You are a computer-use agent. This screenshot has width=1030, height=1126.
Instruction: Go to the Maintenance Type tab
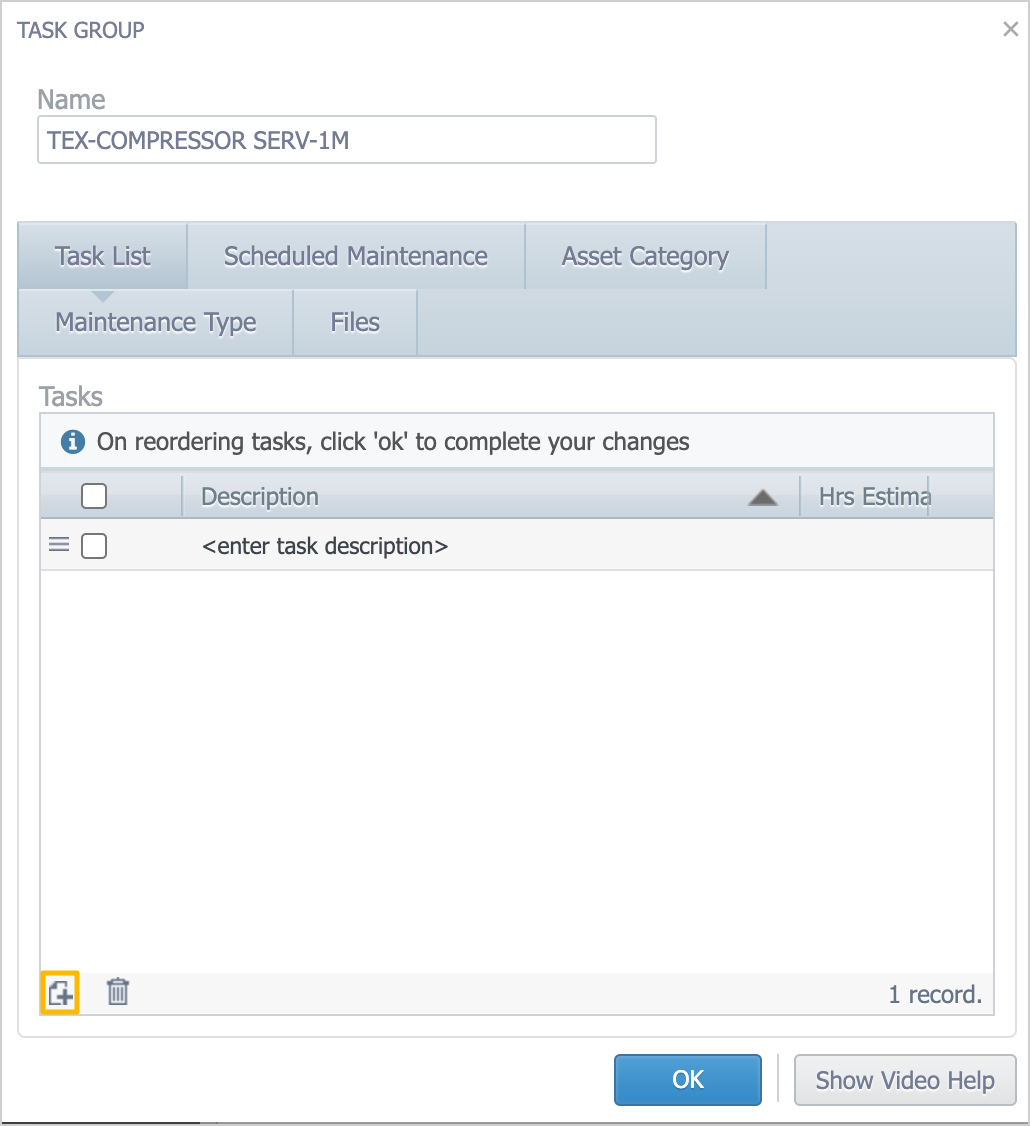pos(156,322)
